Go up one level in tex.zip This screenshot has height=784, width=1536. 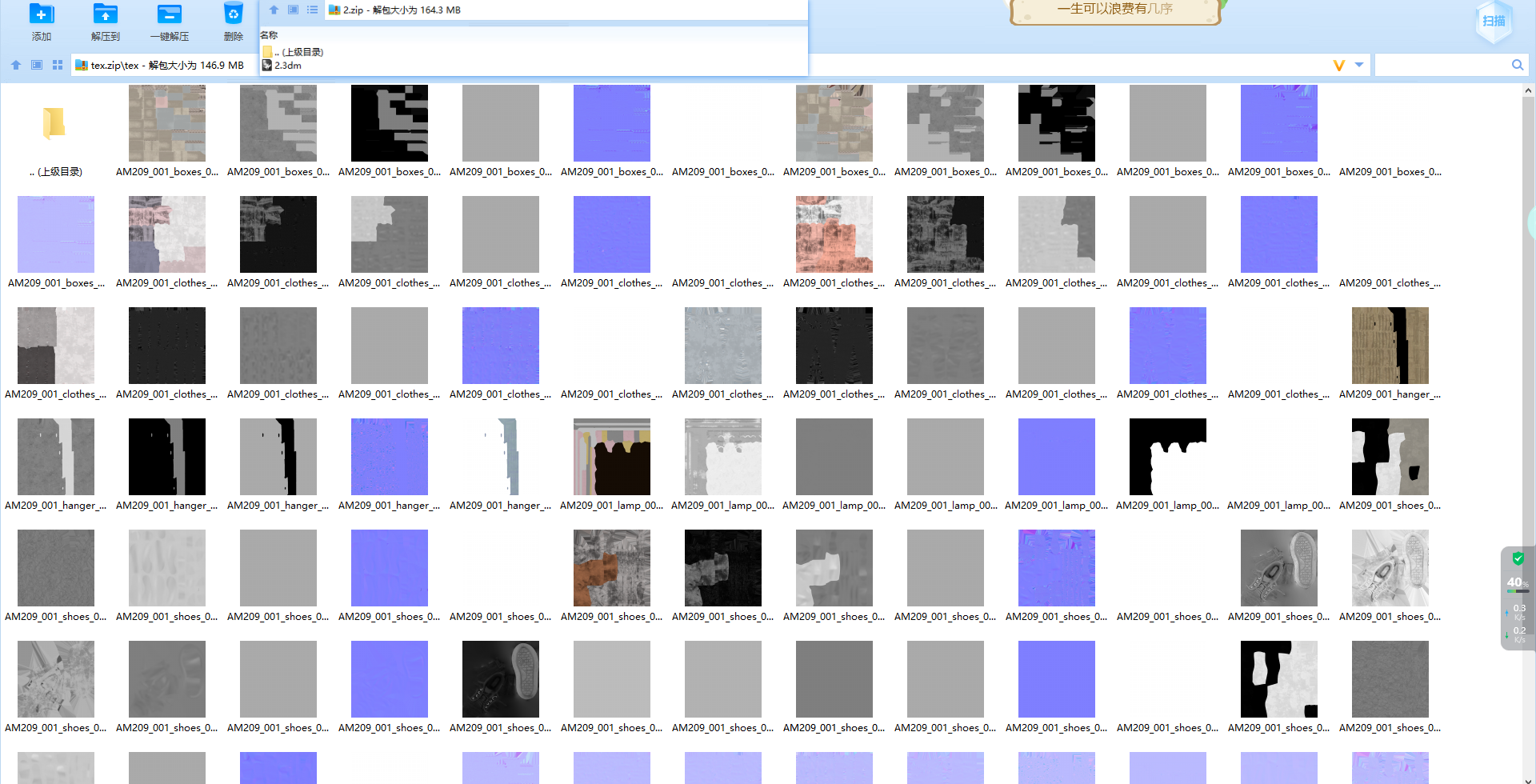[16, 65]
